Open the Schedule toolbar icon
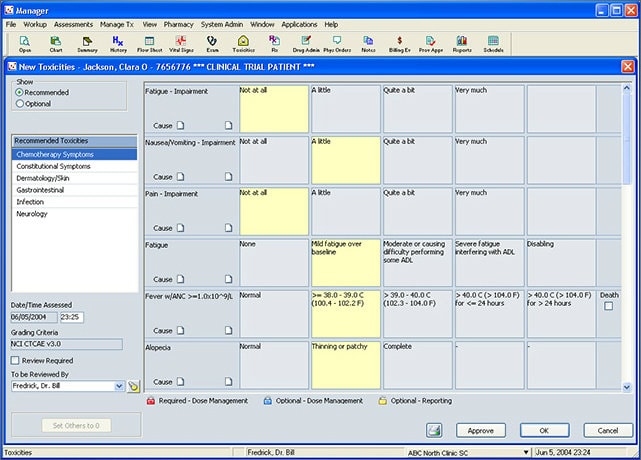The height and width of the screenshot is (460, 641). click(493, 43)
